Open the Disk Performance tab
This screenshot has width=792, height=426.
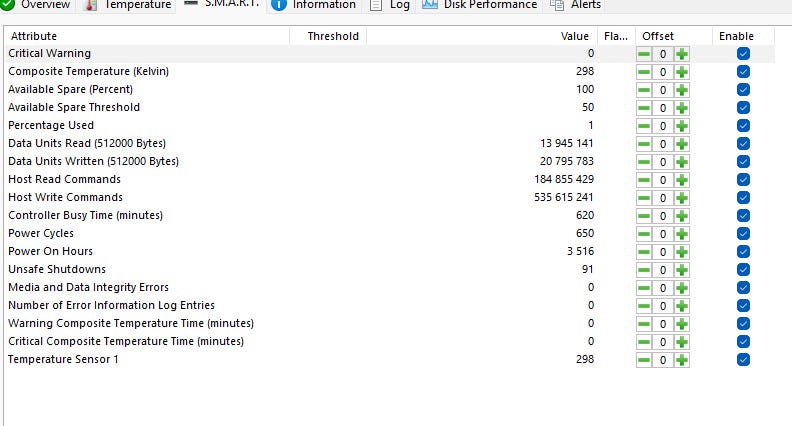click(x=480, y=5)
